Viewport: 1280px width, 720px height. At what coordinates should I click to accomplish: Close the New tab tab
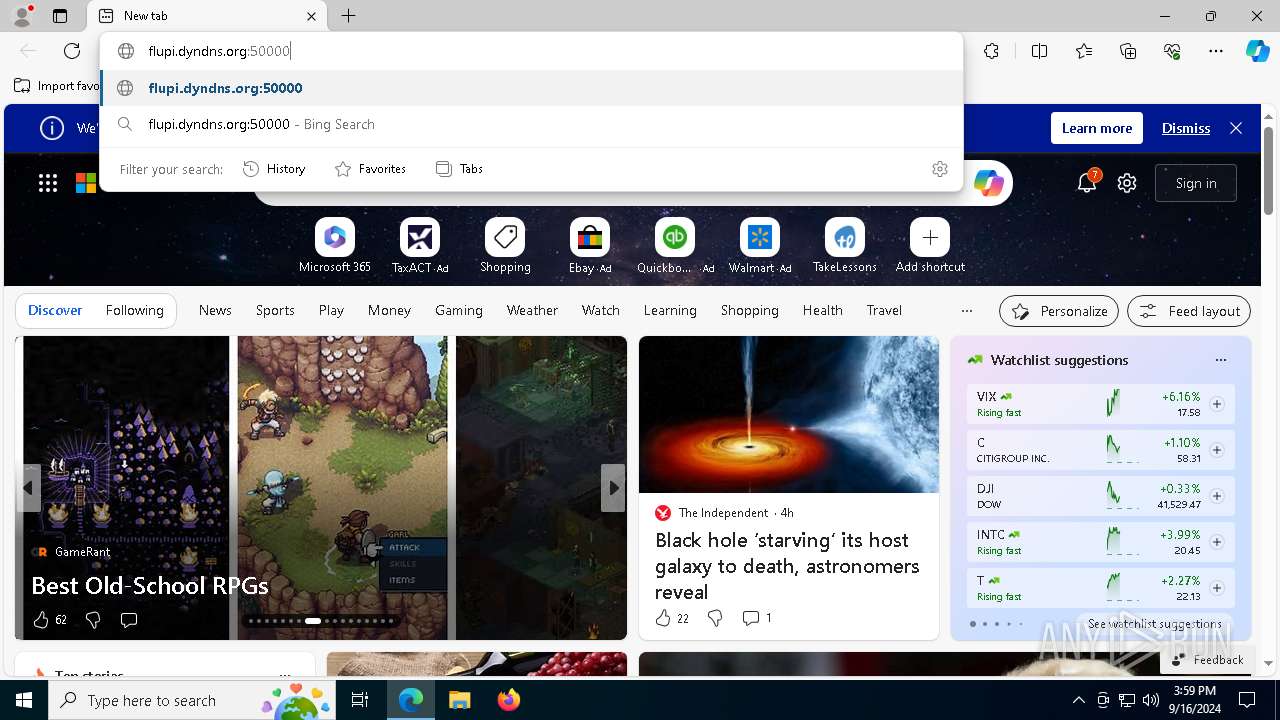[311, 16]
